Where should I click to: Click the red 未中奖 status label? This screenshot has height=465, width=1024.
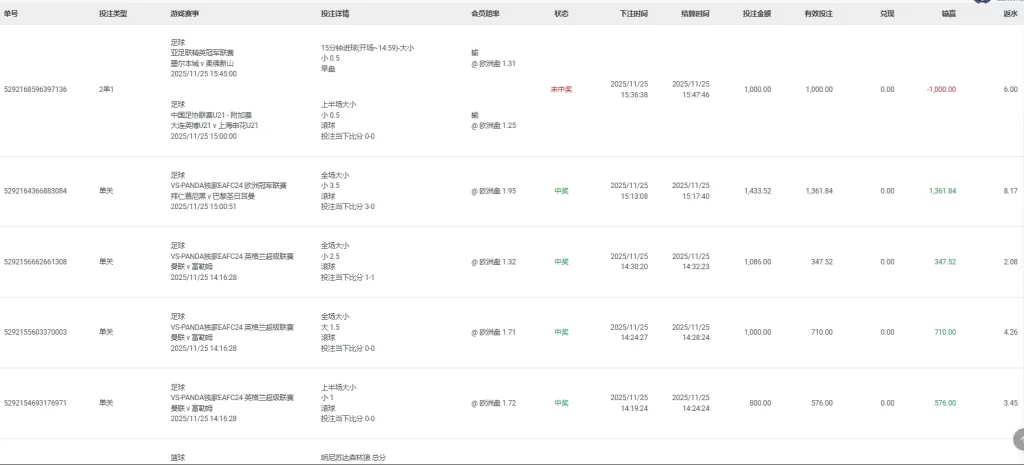pos(561,90)
